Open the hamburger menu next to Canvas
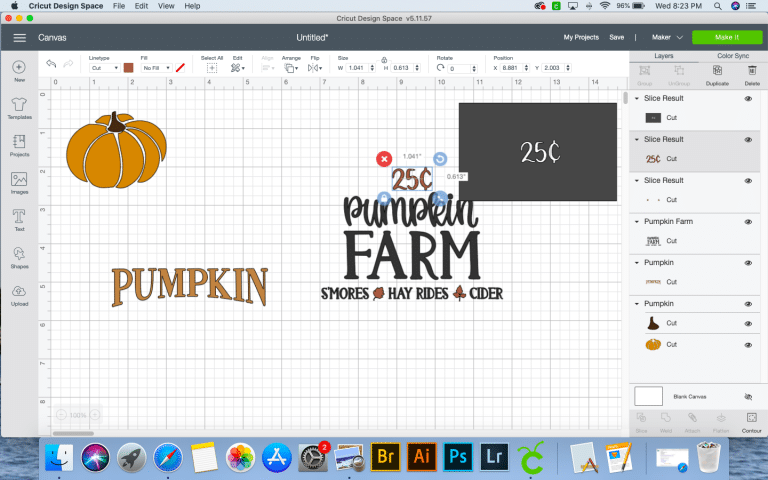 20,38
